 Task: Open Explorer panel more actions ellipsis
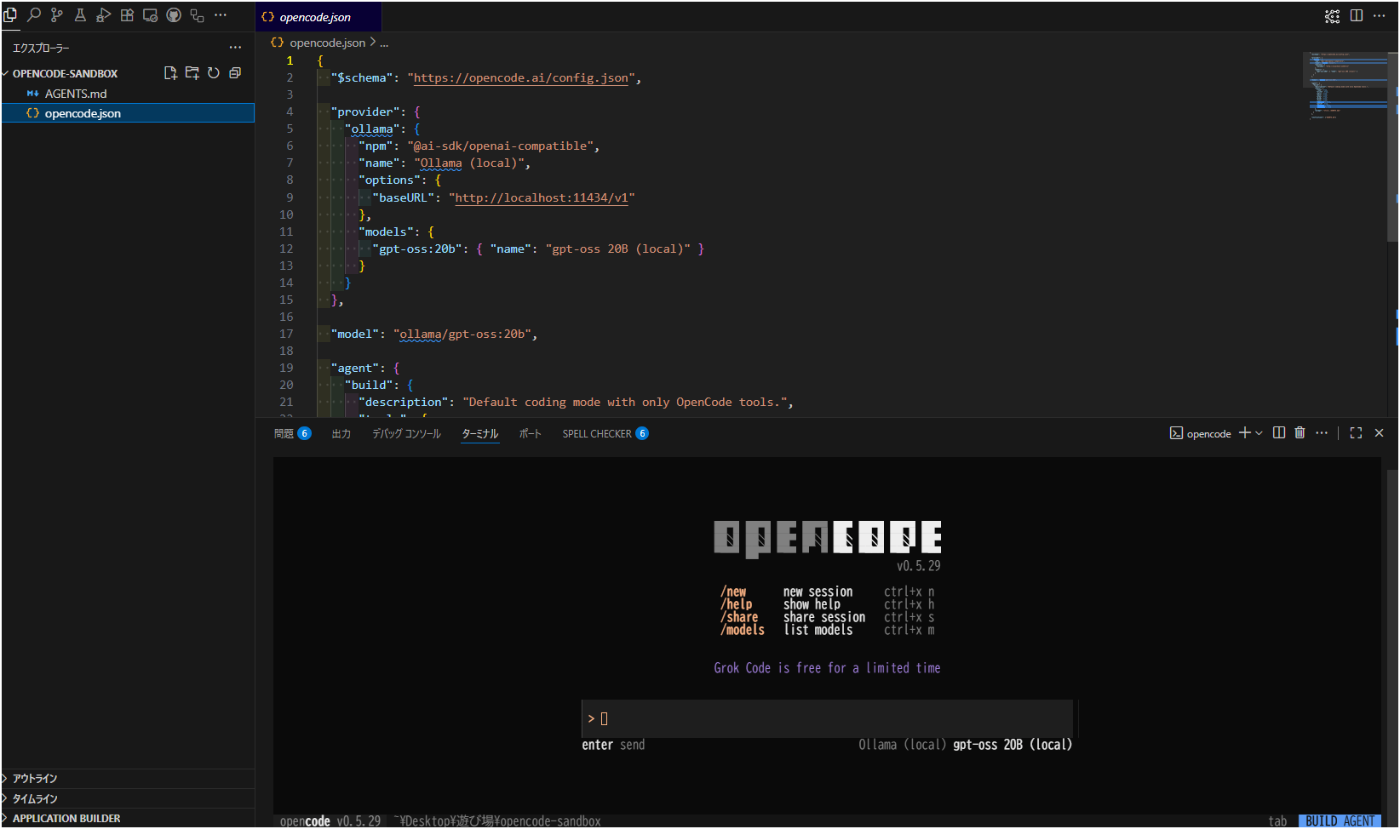(x=235, y=47)
